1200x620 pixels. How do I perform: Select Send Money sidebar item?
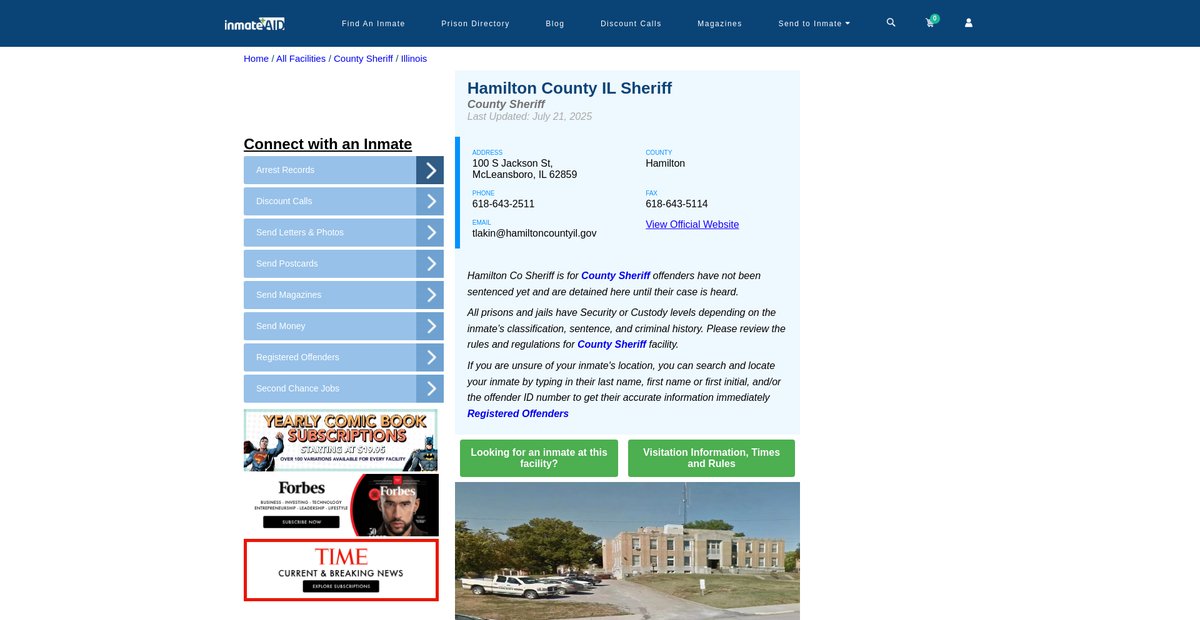[x=330, y=326]
